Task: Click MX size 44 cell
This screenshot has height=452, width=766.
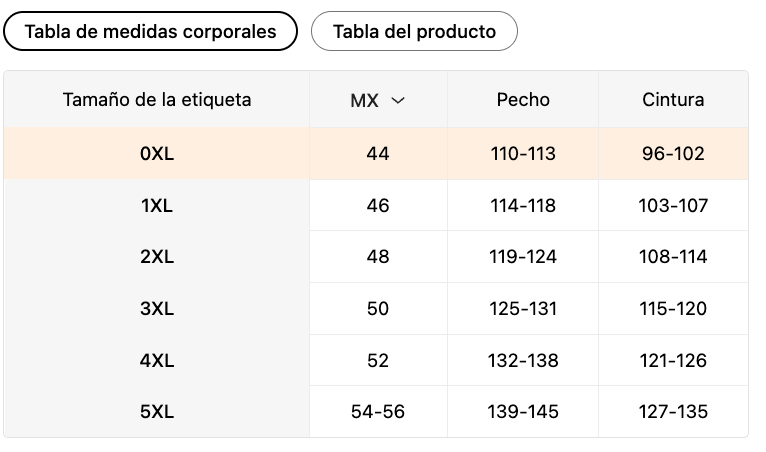Action: click(378, 154)
